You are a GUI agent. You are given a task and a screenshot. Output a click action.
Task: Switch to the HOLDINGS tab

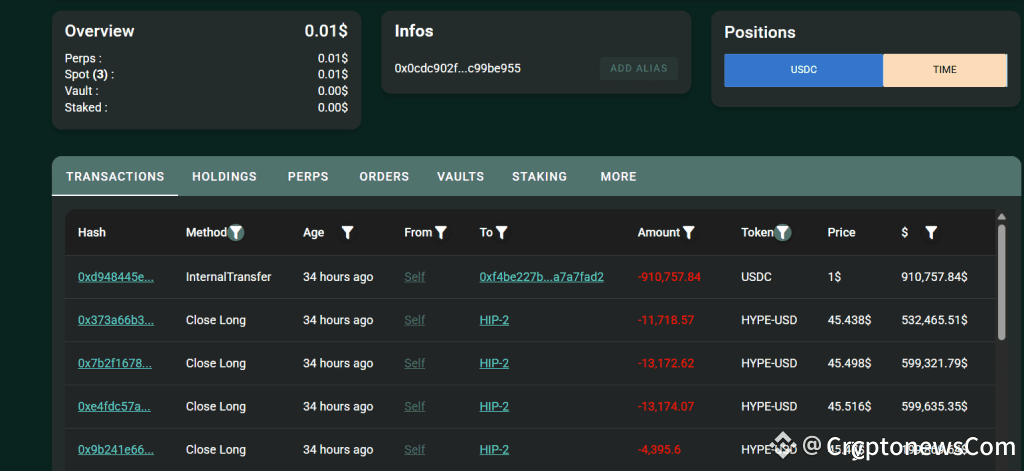coord(224,177)
